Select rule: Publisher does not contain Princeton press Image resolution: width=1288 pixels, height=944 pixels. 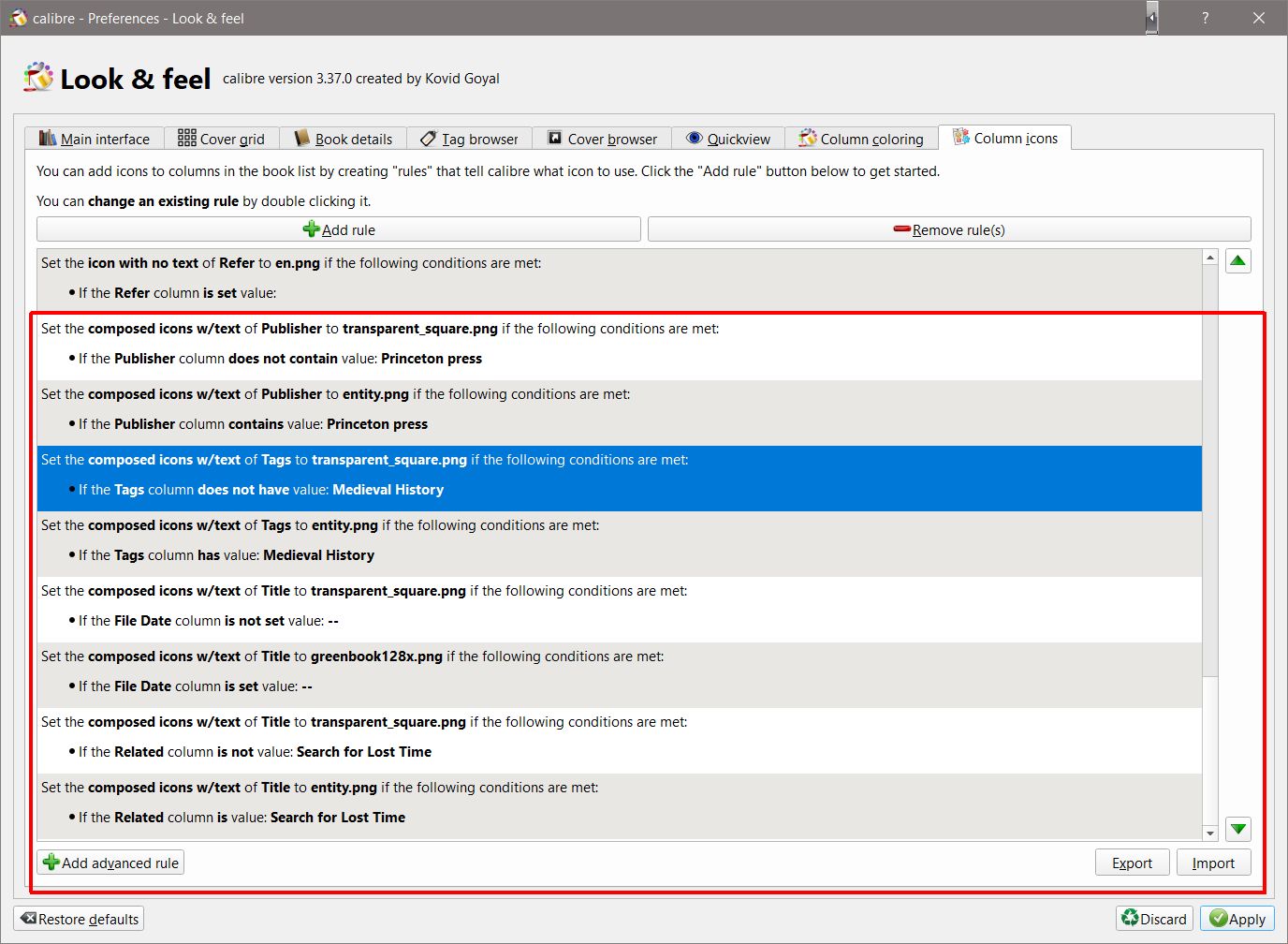click(620, 347)
